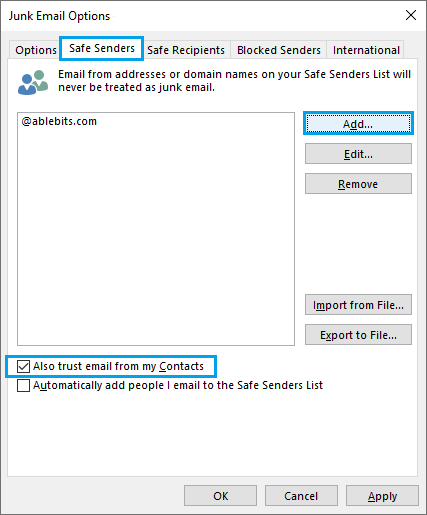427x515 pixels.
Task: Enable Automatically add people I email checkbox
Action: (23, 385)
